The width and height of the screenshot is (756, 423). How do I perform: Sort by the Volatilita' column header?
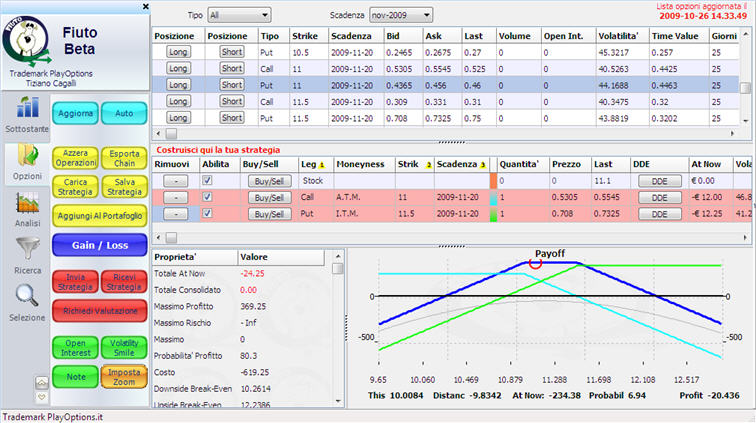click(x=618, y=35)
